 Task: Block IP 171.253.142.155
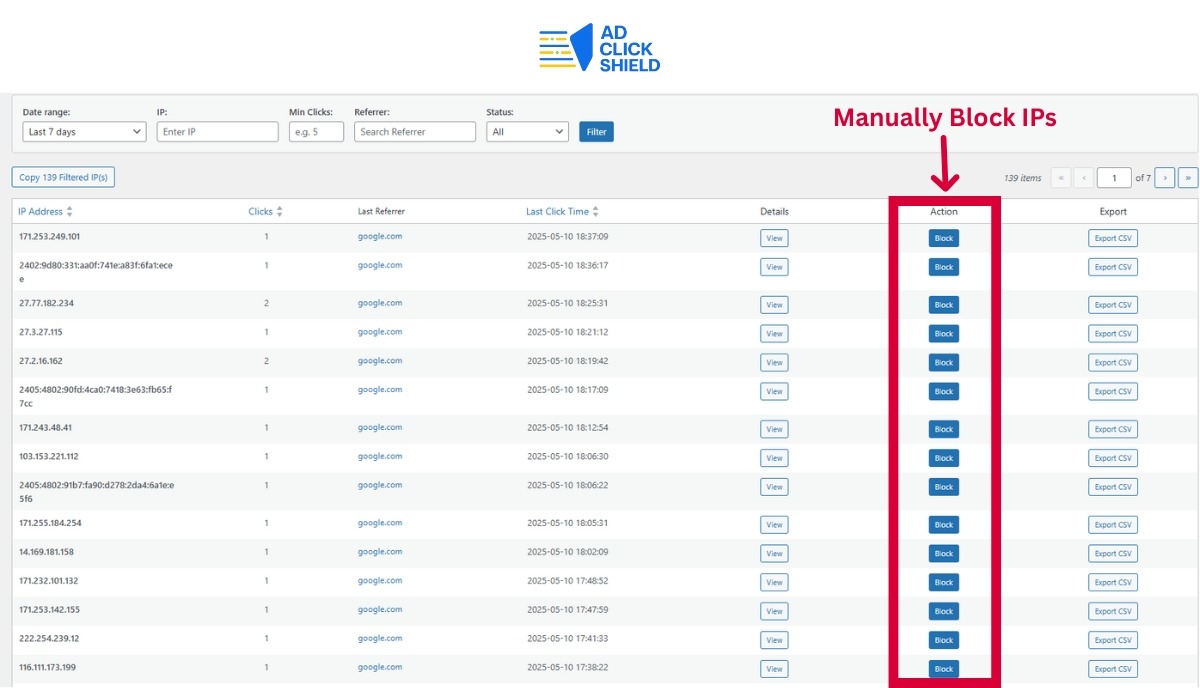pos(943,611)
